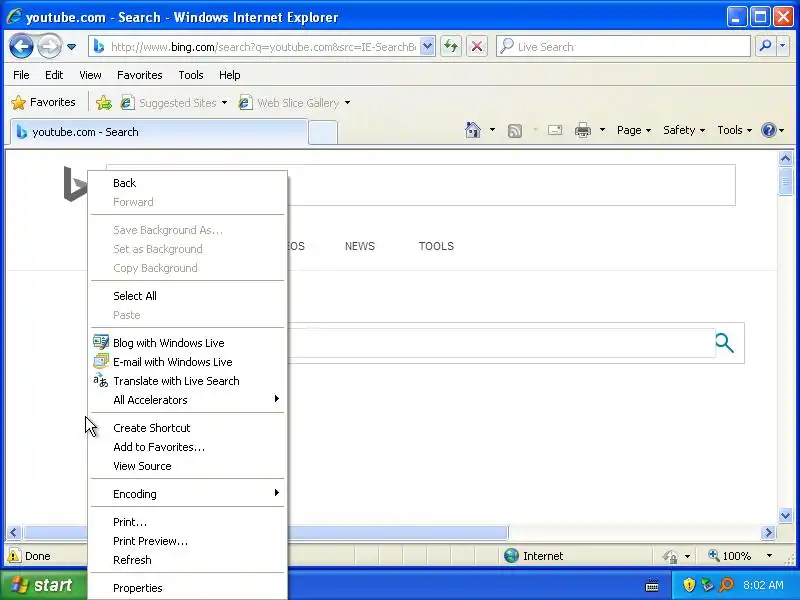The image size is (800, 600).
Task: Click in the Live Search box
Action: point(623,46)
